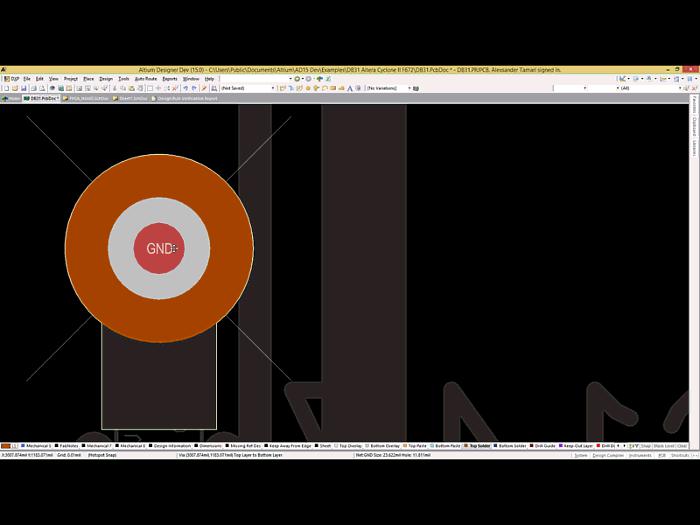Open the Reports menu

click(x=170, y=79)
